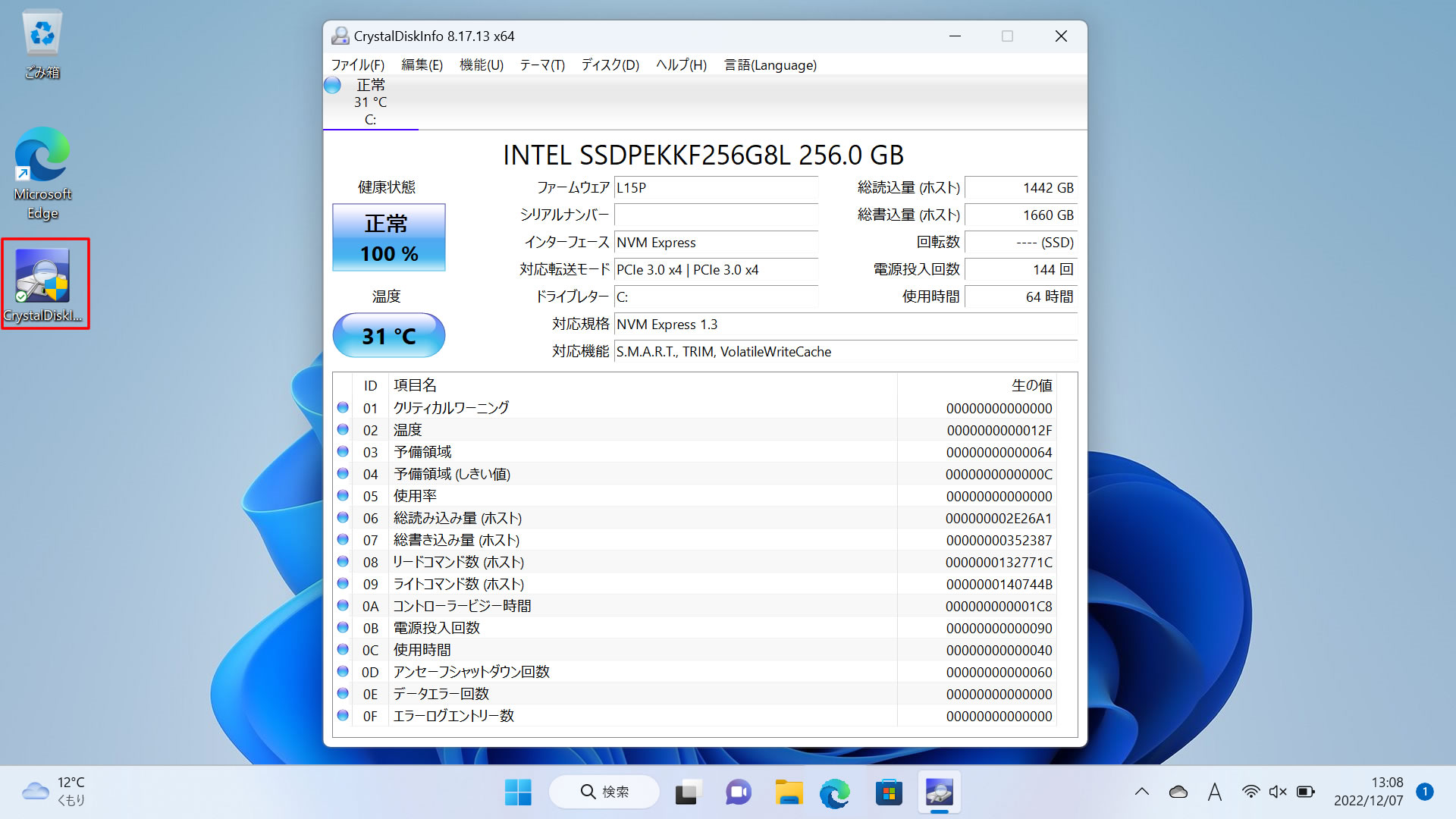Open the weather widget showing 12°C
Image resolution: width=1456 pixels, height=819 pixels.
pyautogui.click(x=55, y=792)
